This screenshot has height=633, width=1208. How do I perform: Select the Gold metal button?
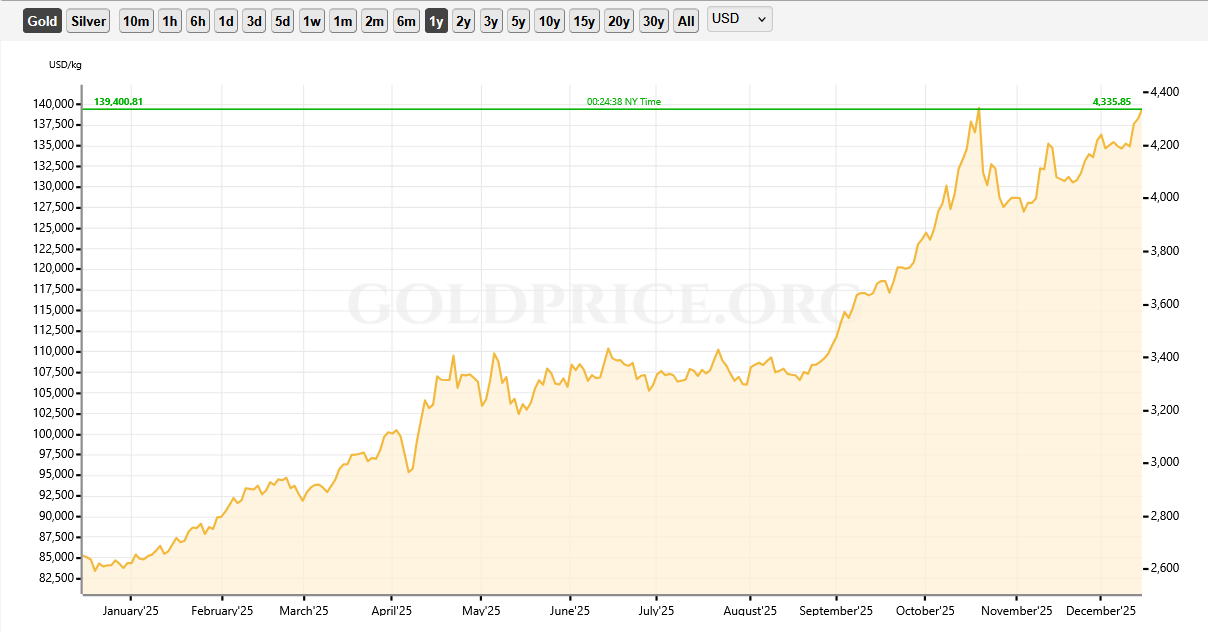(43, 21)
